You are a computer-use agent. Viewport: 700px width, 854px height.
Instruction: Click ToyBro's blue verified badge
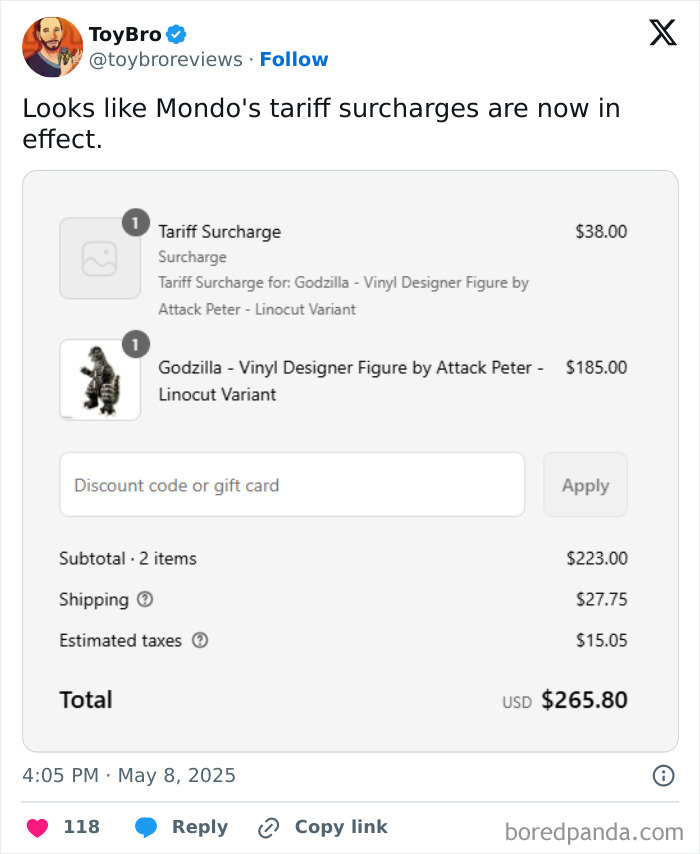click(176, 32)
